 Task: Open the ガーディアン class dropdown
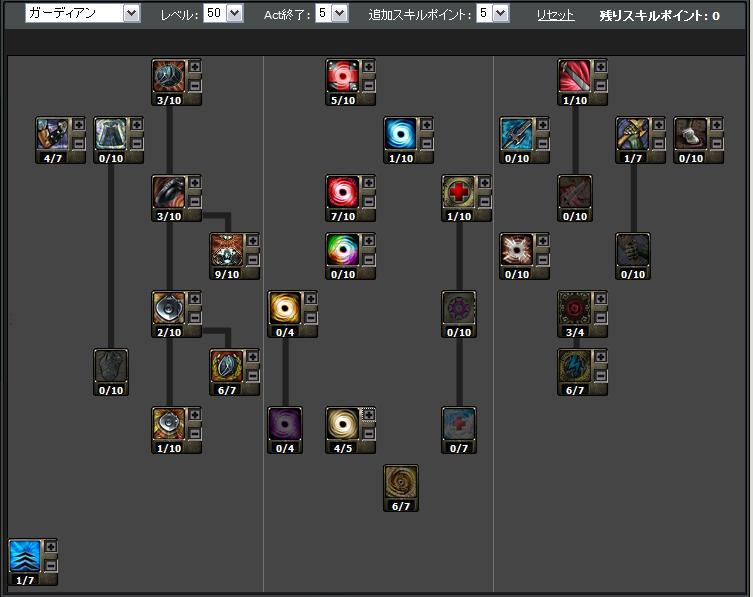(x=83, y=13)
